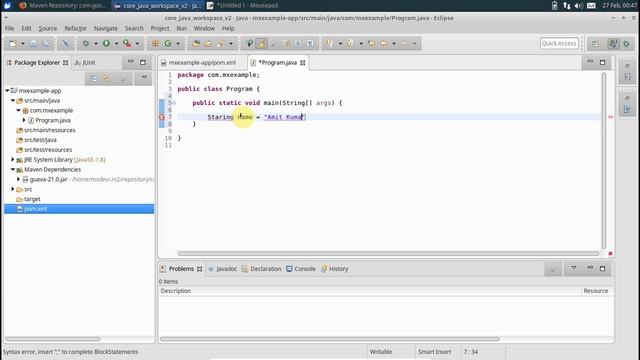Toggle the Java editor breadcrumb
The width and height of the screenshot is (640, 360).
[249, 43]
